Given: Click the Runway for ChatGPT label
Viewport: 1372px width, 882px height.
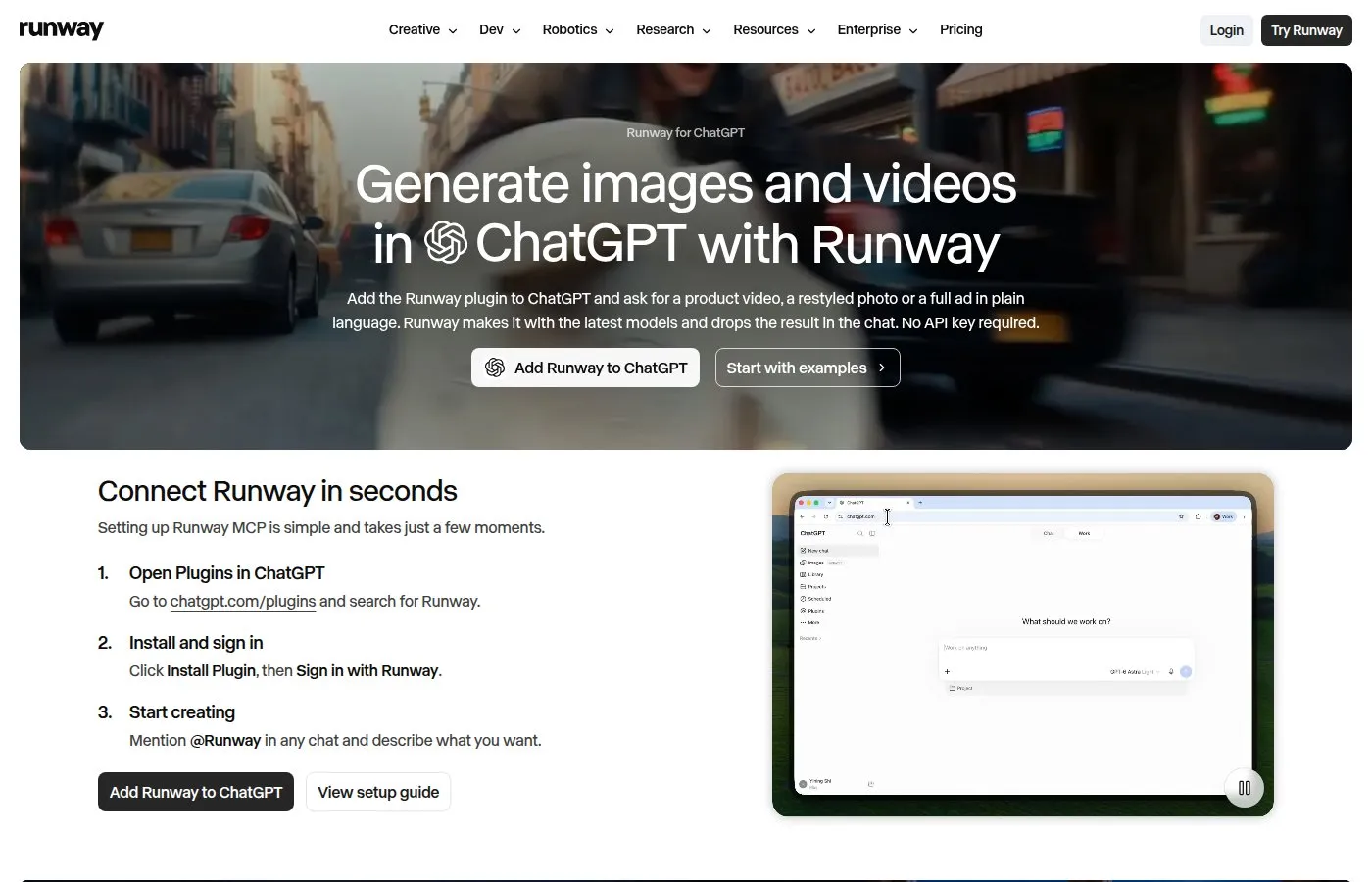Looking at the screenshot, I should (686, 133).
